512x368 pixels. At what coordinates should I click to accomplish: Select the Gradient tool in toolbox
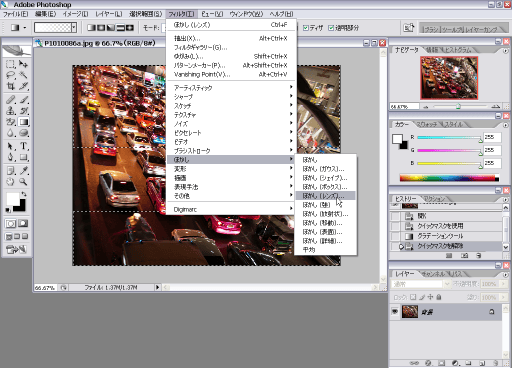point(23,122)
